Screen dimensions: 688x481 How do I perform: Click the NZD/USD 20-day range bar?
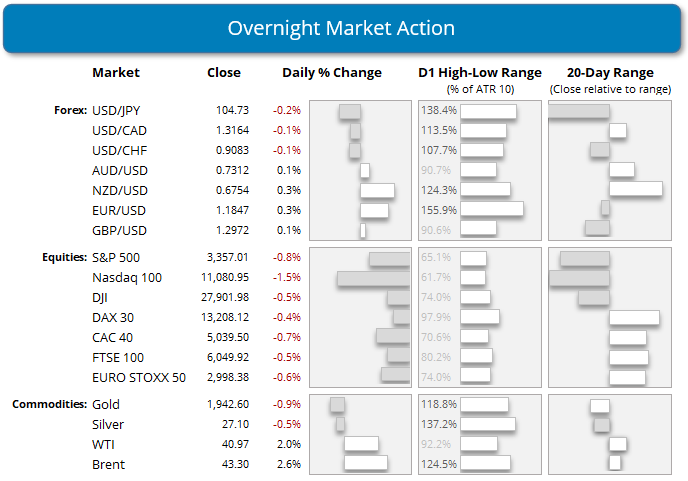635,189
